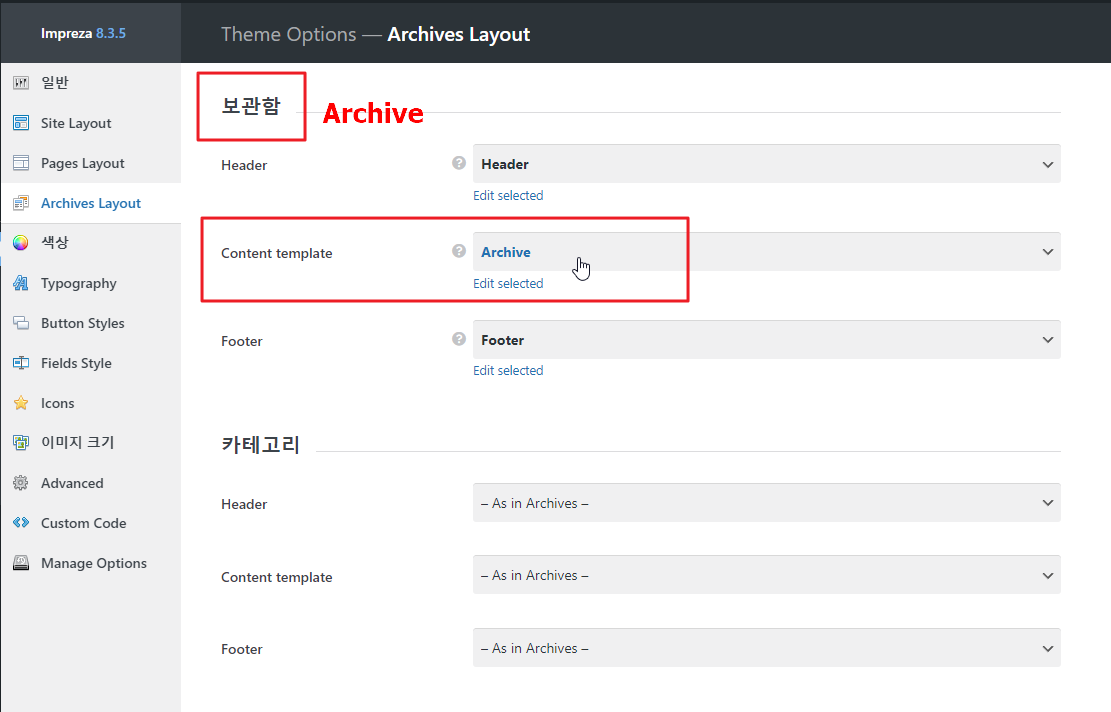Click the 보관함 section heading
Image resolution: width=1111 pixels, height=712 pixels.
[251, 106]
